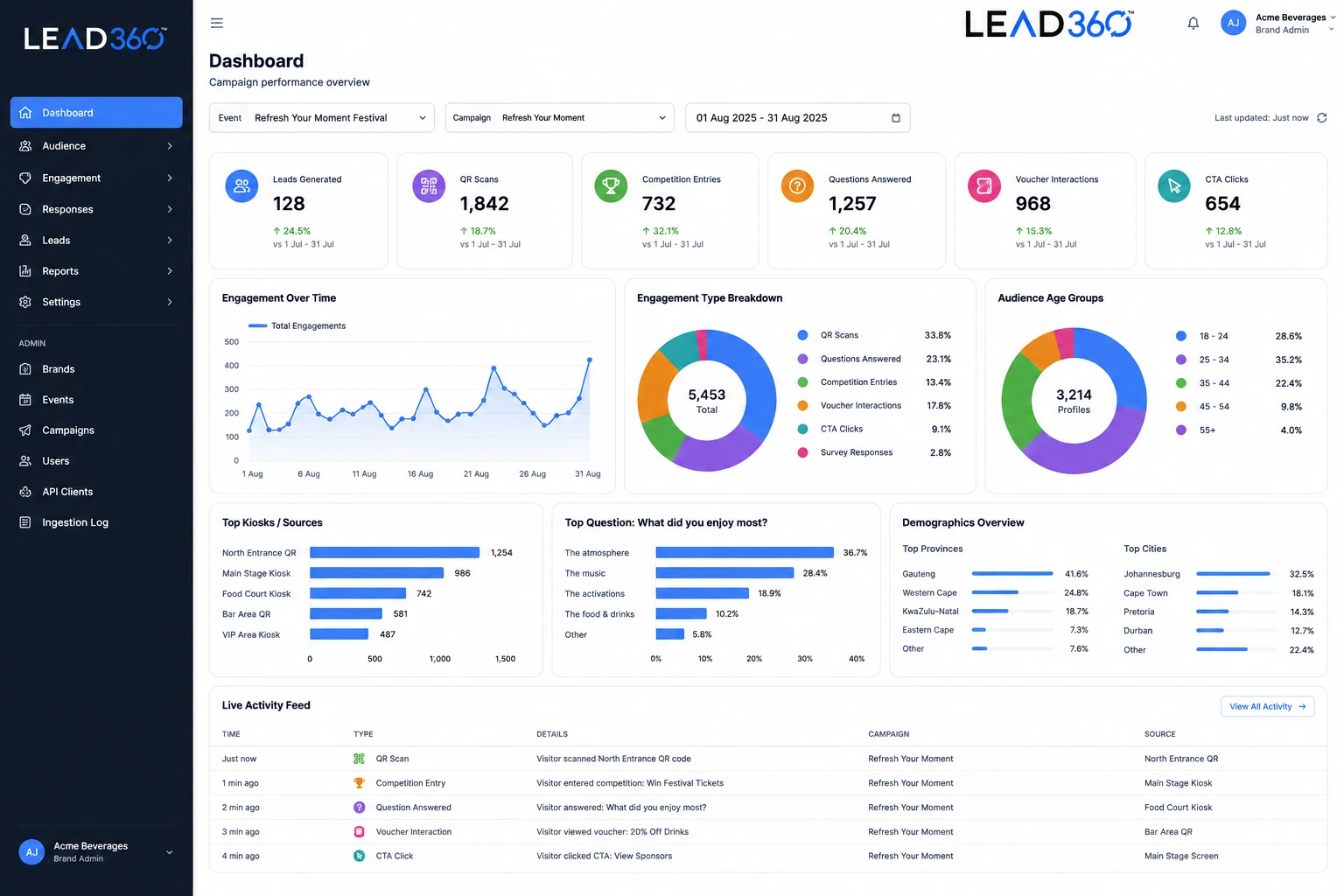Click the Voucher Interaction row icon
Viewport: 1344px width, 896px height.
pos(359,832)
